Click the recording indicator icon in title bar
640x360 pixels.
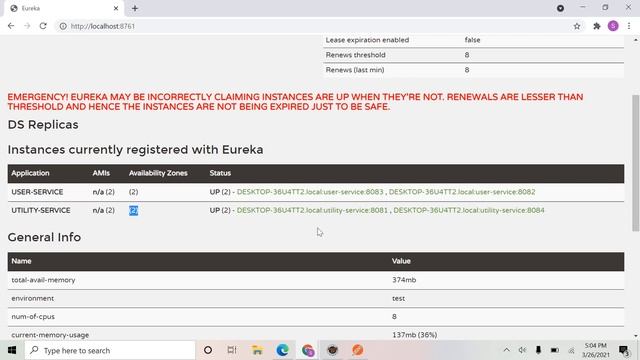560,8
